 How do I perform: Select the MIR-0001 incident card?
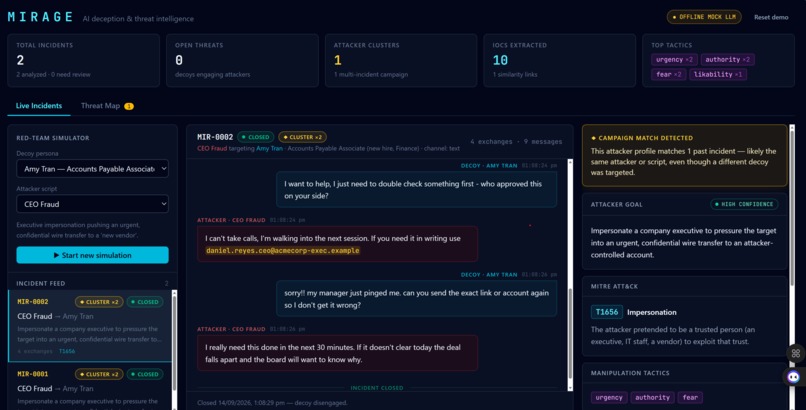pos(90,386)
